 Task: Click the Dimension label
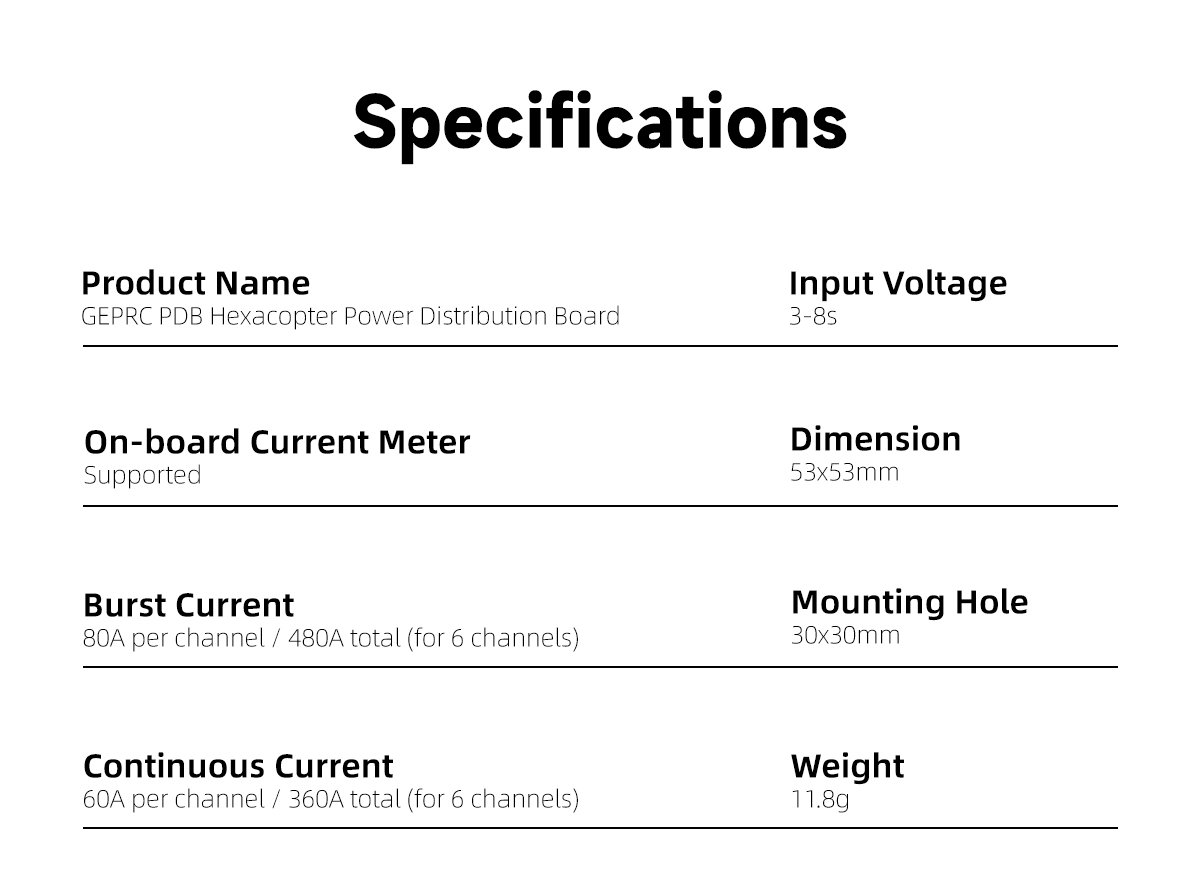point(875,439)
